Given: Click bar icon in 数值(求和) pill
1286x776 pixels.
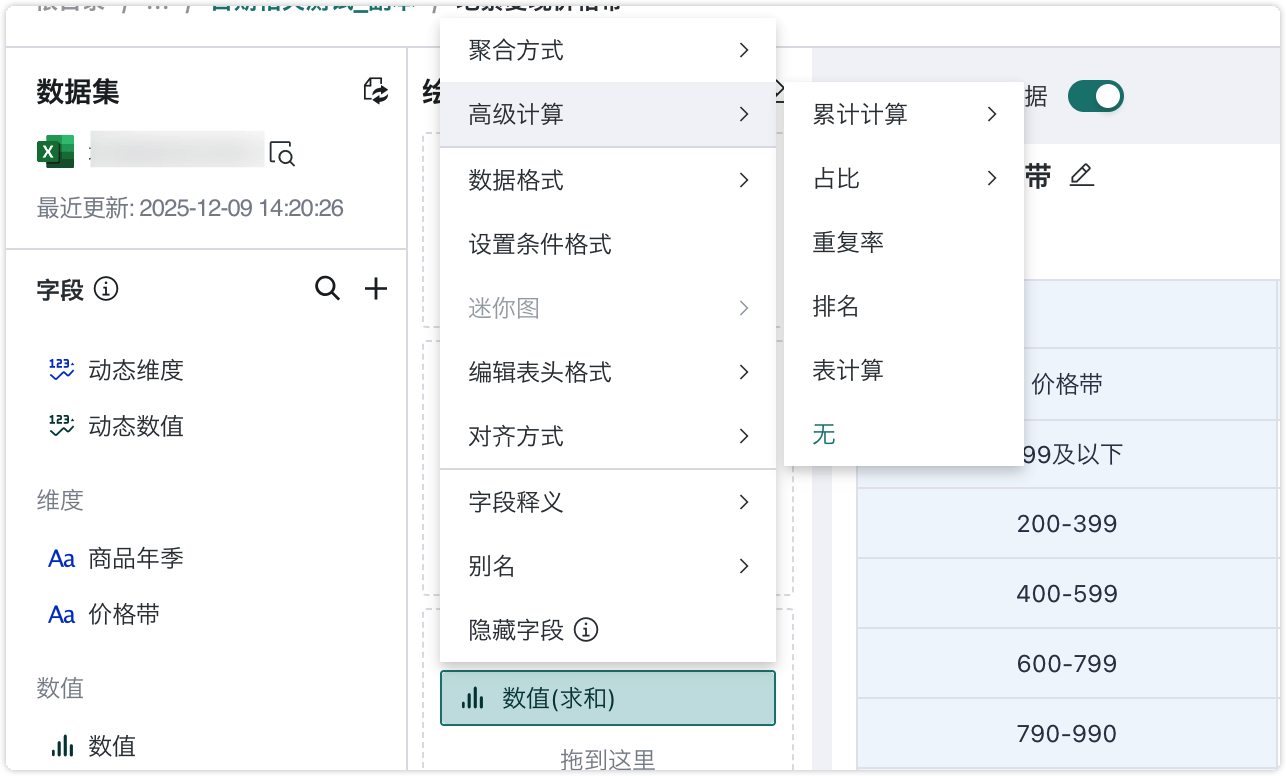Looking at the screenshot, I should (x=473, y=698).
